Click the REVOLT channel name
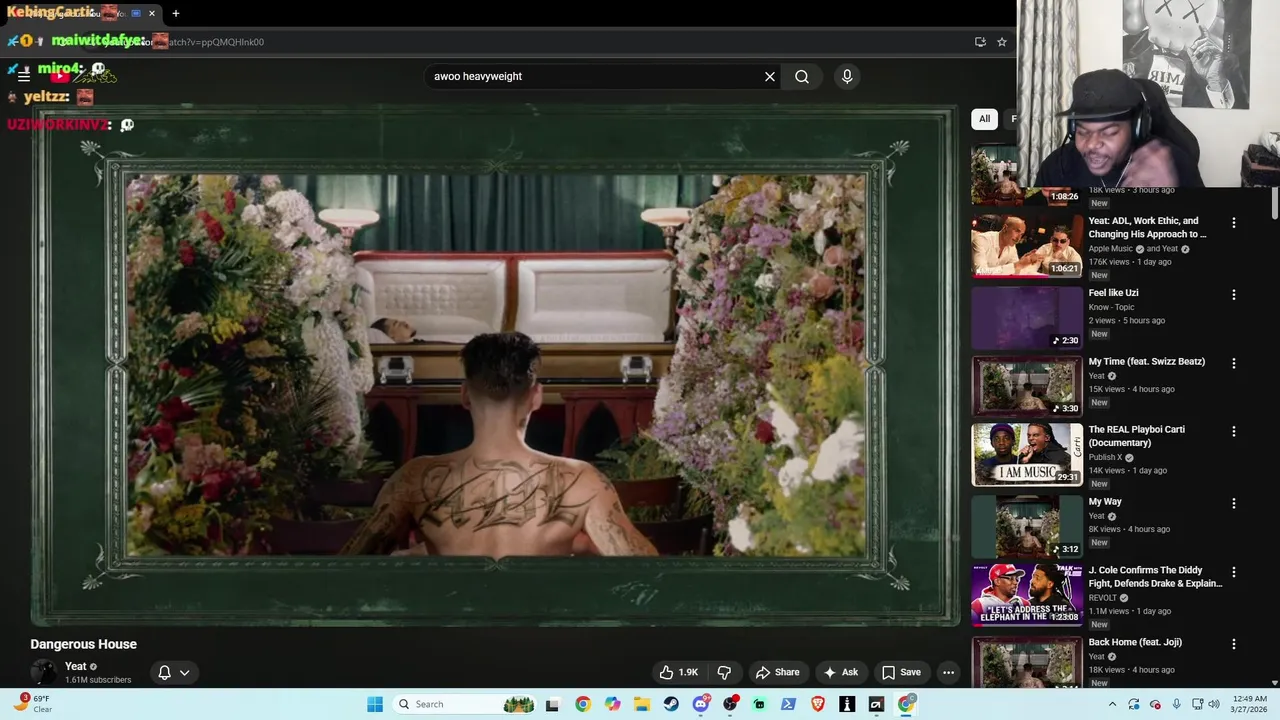The height and width of the screenshot is (720, 1280). pos(1103,598)
